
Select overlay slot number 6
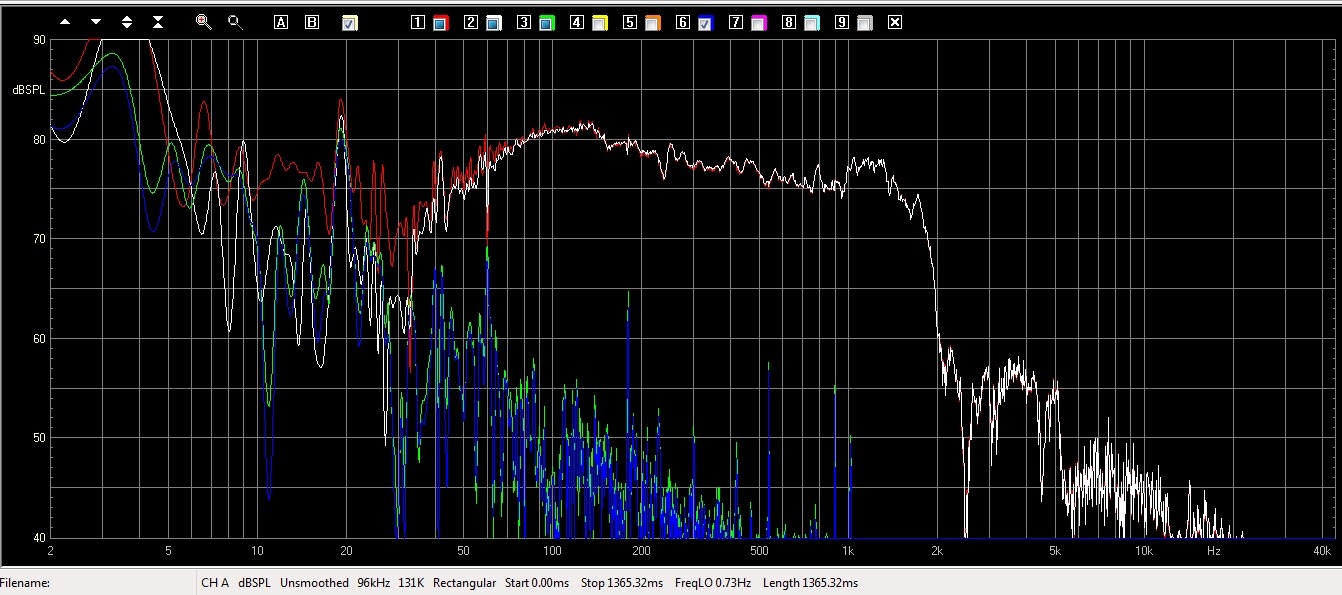click(683, 22)
